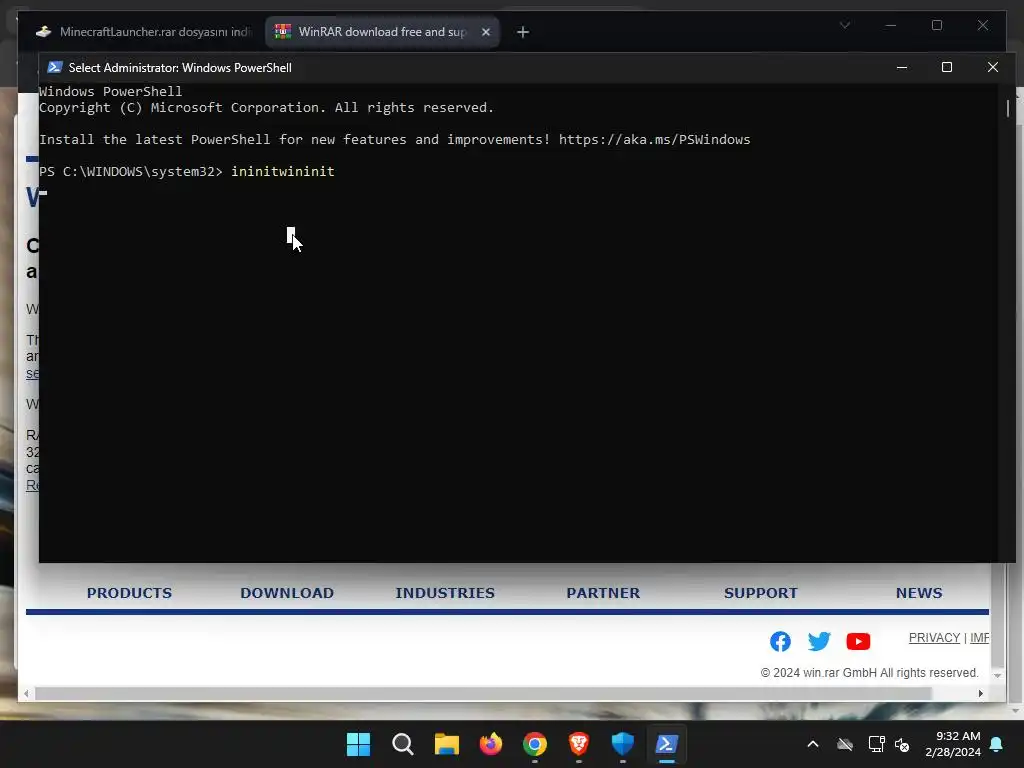Screen dimensions: 1024x768
Task: Click muted volume tray icon
Action: [x=903, y=744]
